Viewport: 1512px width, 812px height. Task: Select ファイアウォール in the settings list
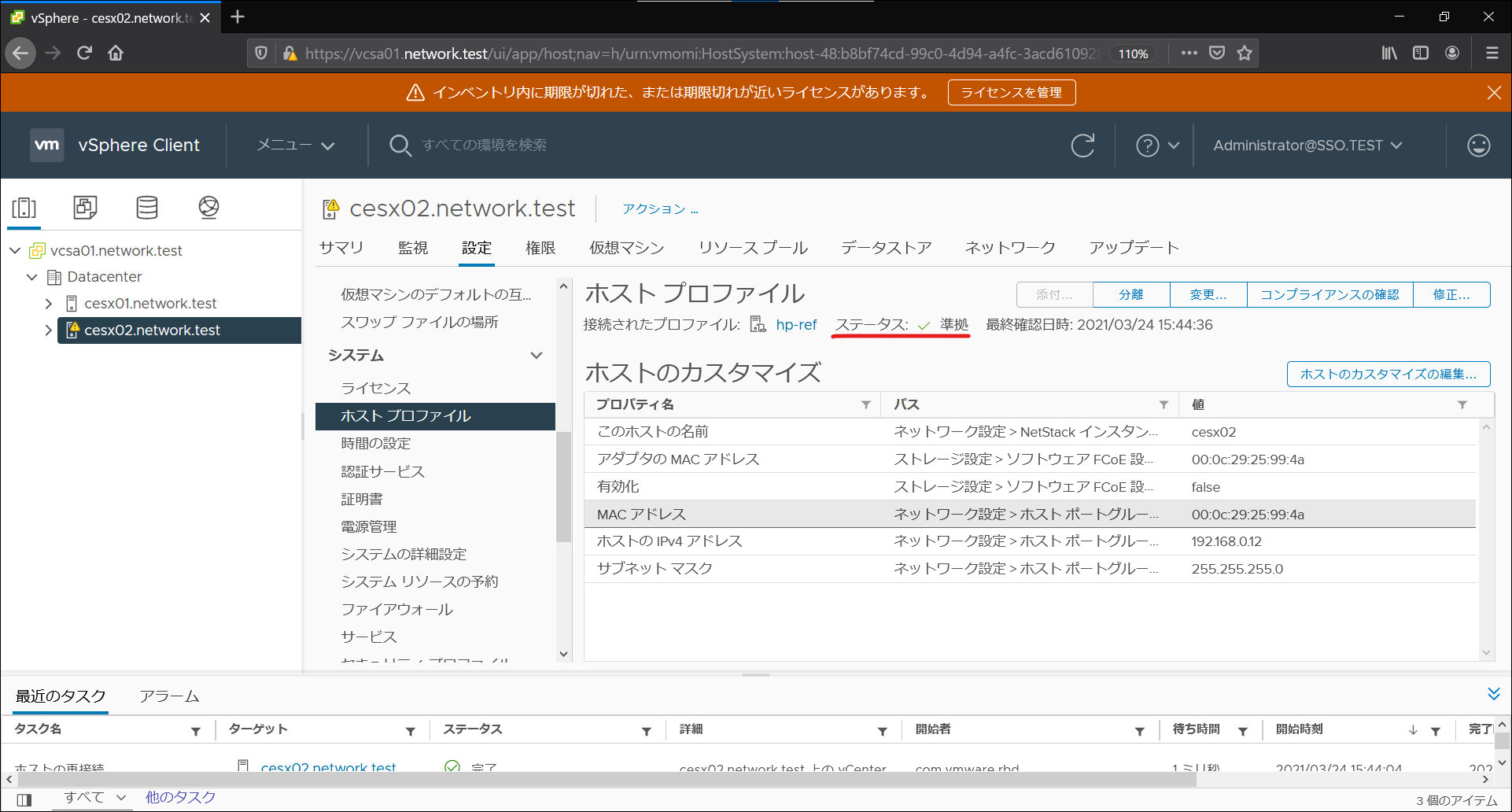click(x=396, y=609)
